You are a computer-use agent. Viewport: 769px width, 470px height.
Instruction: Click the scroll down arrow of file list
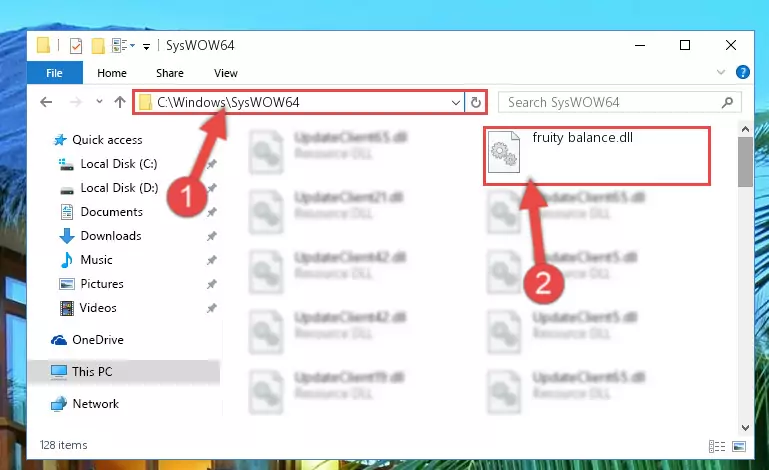[745, 428]
